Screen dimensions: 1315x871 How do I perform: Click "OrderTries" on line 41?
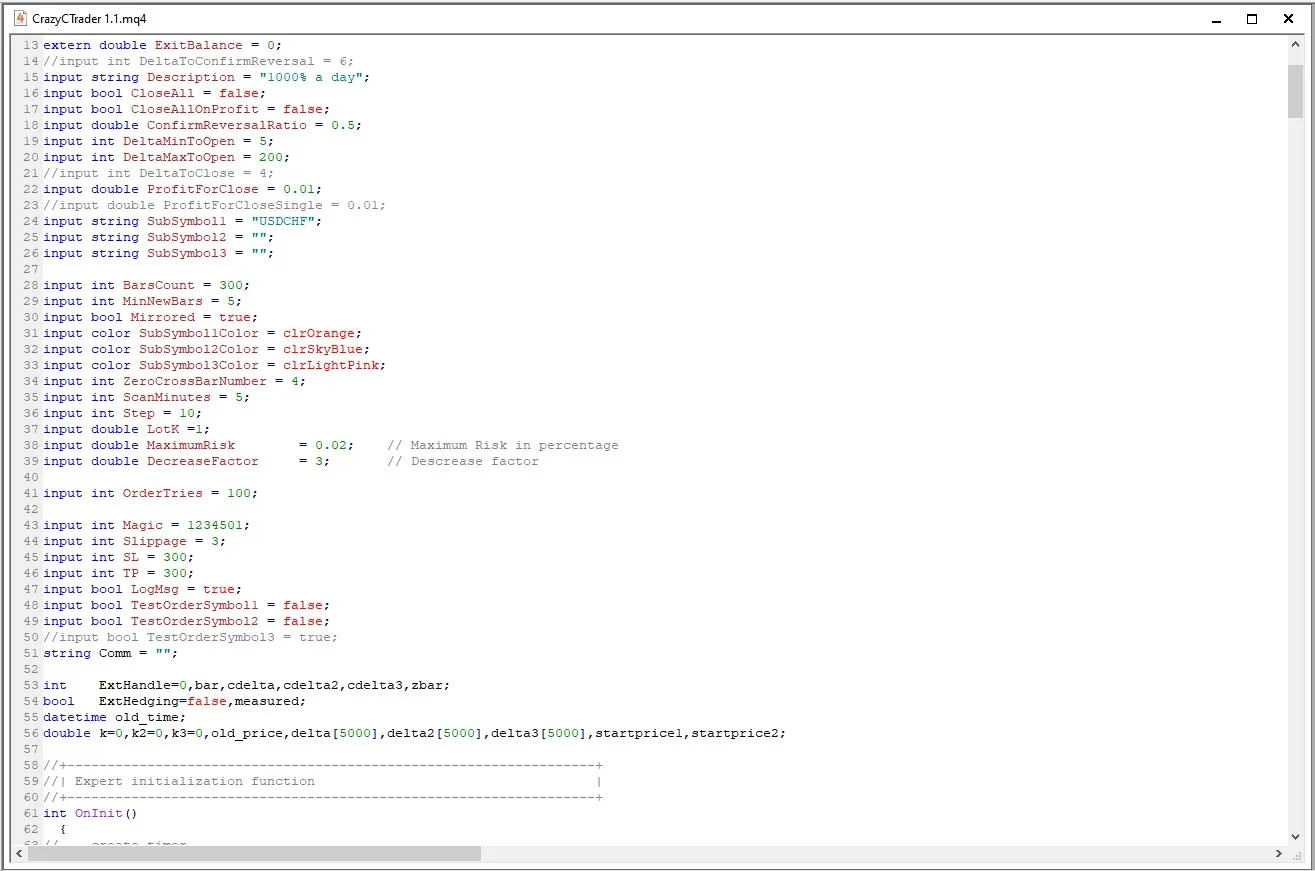tap(162, 493)
